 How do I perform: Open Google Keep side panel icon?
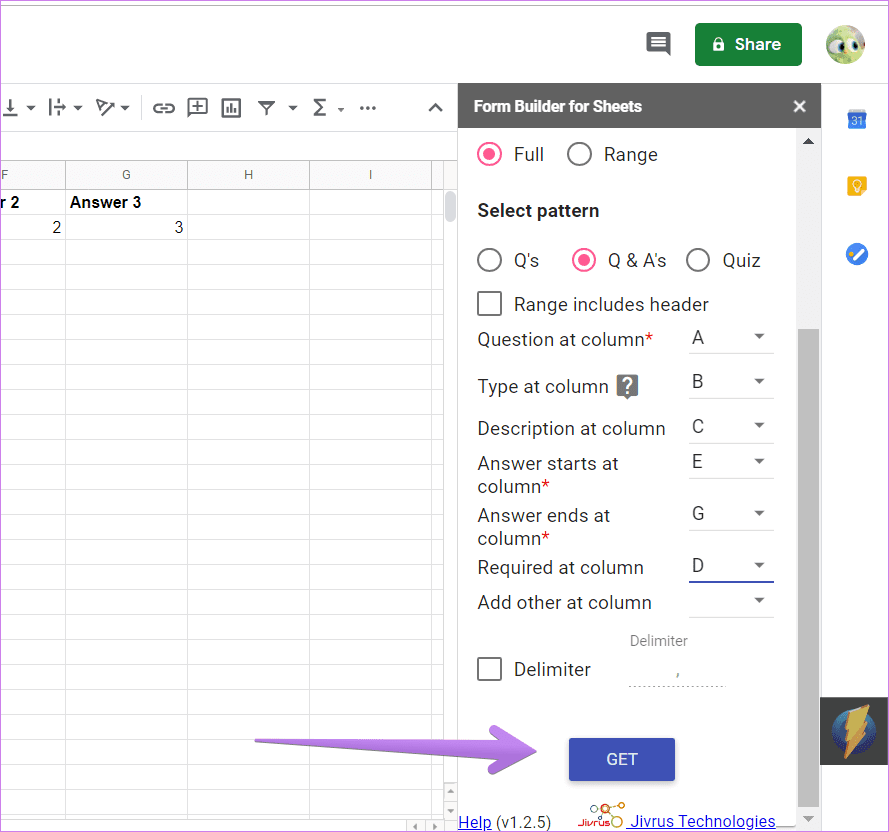coord(857,186)
